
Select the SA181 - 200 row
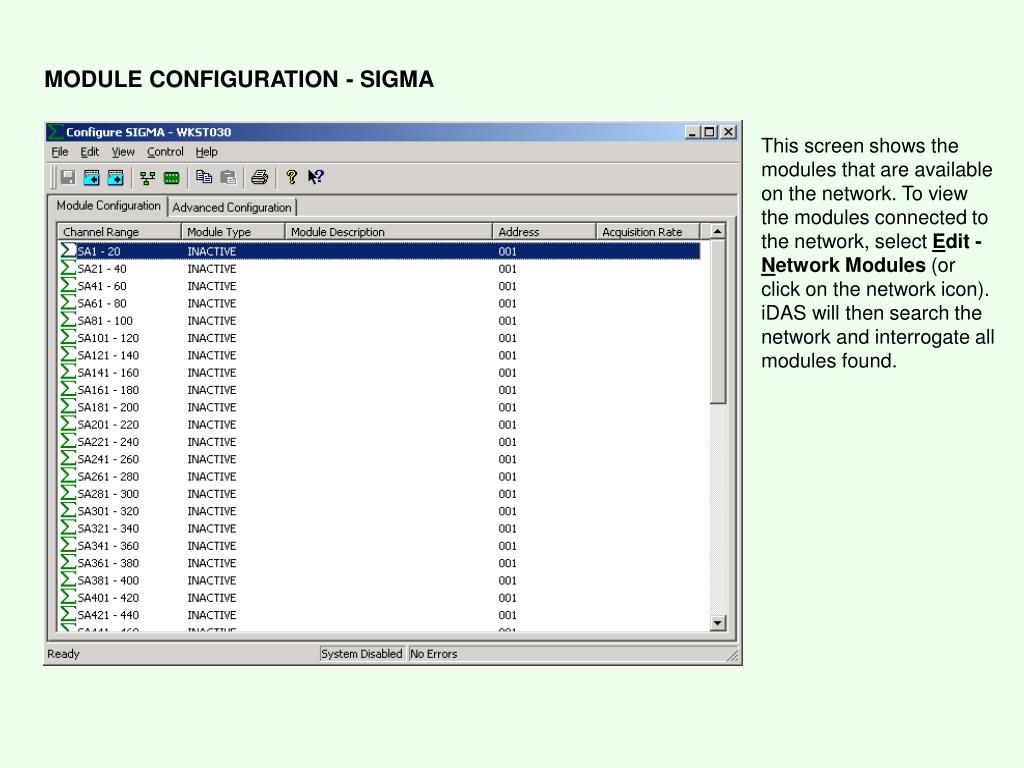379,407
